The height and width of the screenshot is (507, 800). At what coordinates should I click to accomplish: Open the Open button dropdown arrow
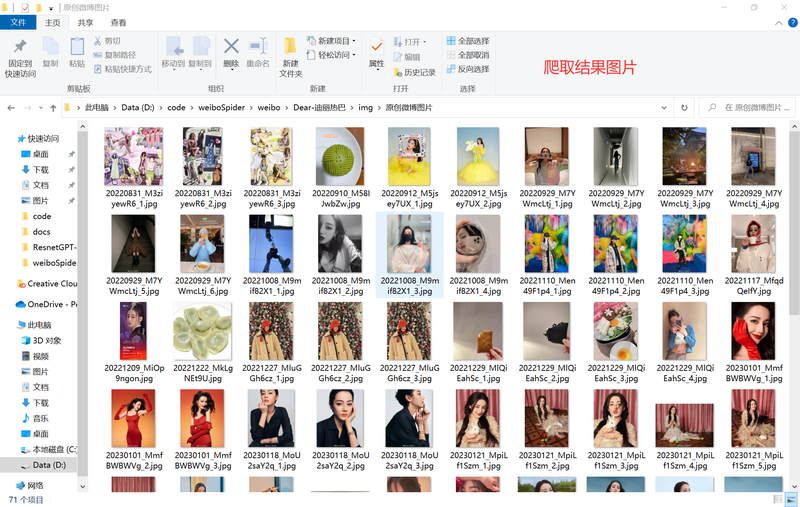click(424, 42)
